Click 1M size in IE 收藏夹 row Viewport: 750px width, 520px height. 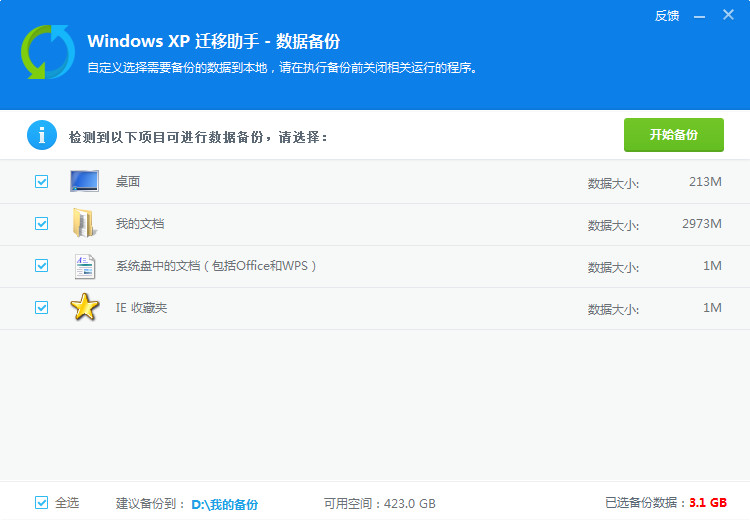pyautogui.click(x=712, y=308)
